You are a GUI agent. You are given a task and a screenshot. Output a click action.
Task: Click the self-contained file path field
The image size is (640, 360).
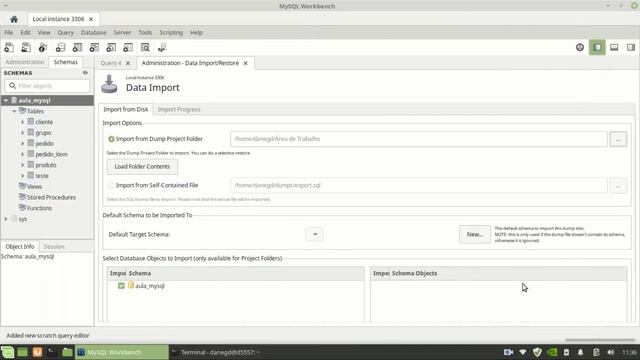coord(419,185)
